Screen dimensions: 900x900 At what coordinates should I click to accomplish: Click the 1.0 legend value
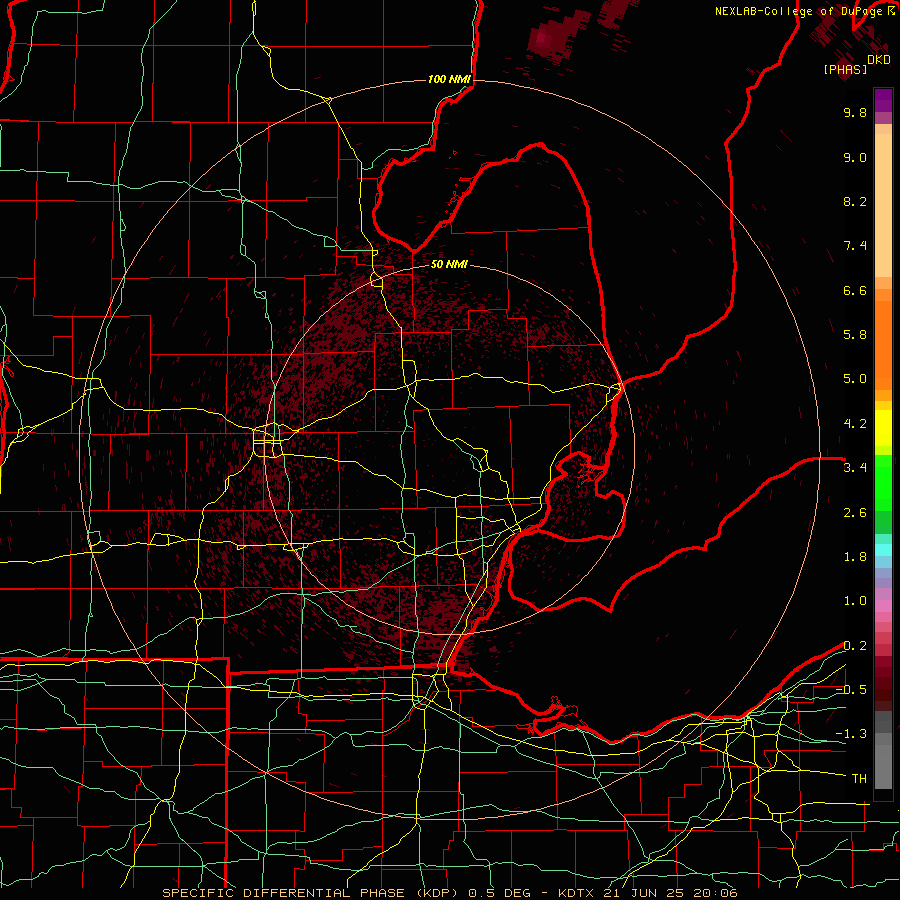tap(855, 601)
